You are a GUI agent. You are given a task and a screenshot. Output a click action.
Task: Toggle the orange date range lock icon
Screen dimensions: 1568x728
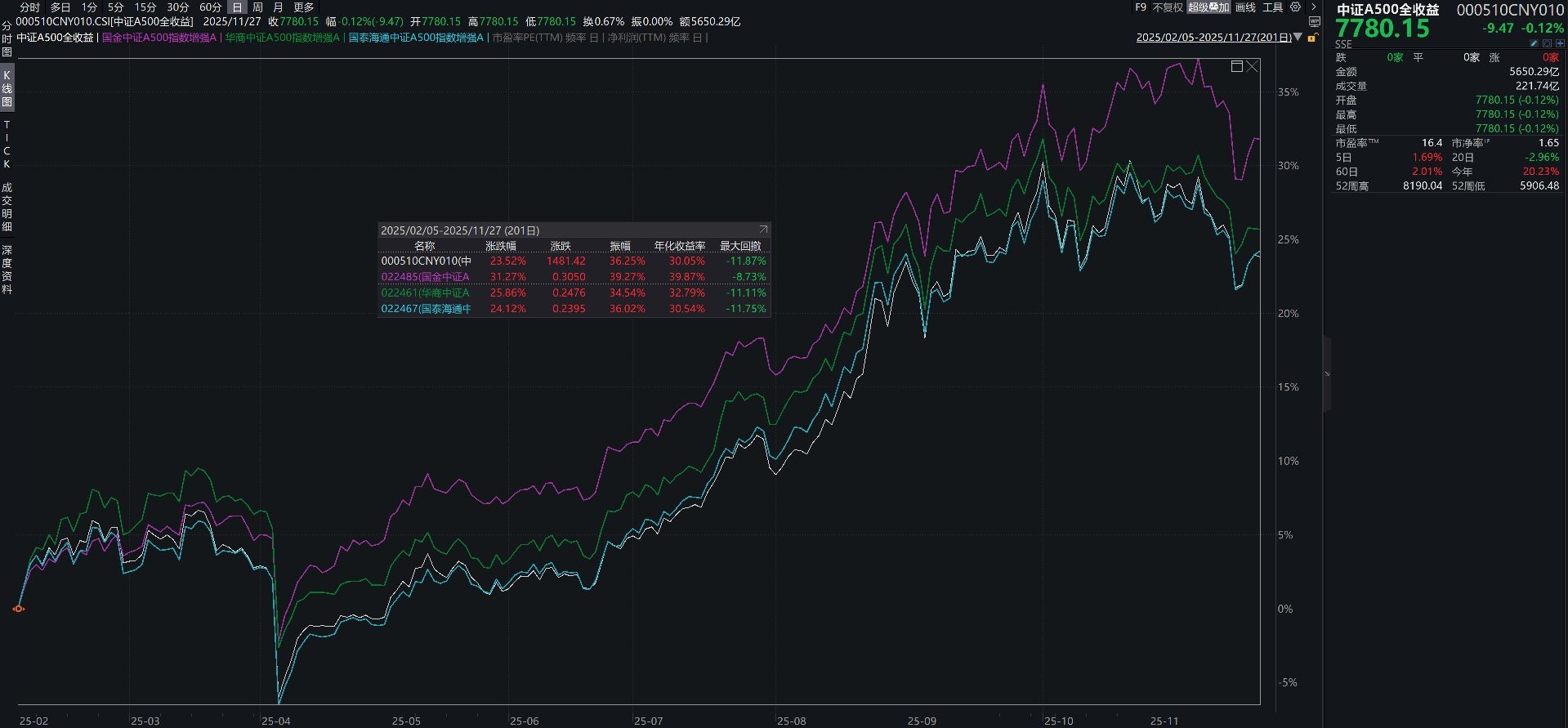1312,38
